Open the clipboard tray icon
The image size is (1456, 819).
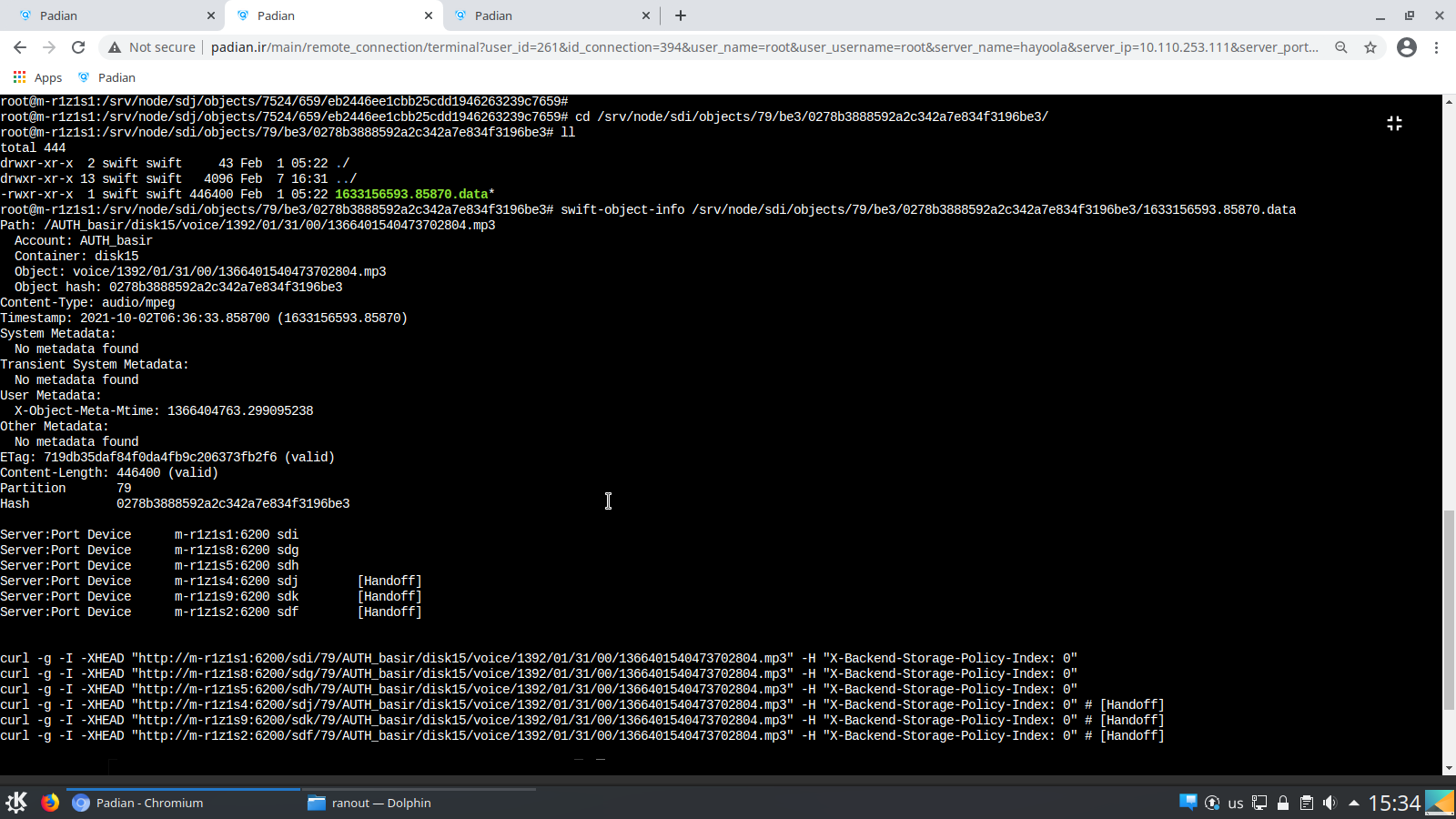pos(1307,803)
